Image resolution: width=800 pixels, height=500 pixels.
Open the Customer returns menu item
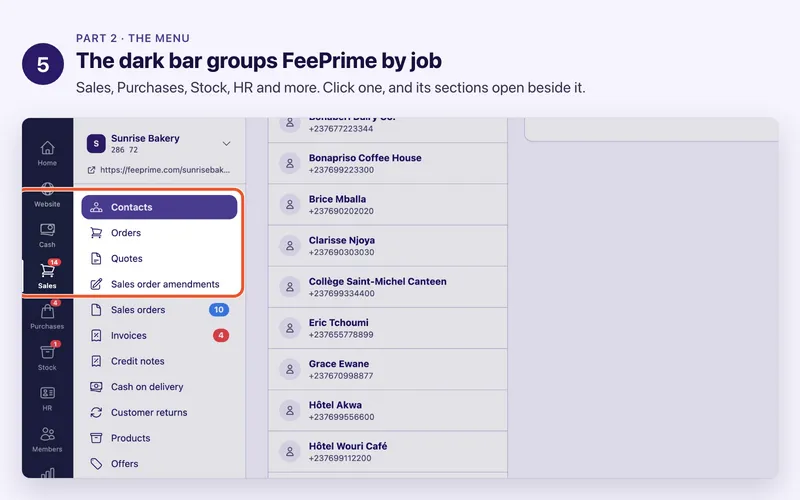159,412
